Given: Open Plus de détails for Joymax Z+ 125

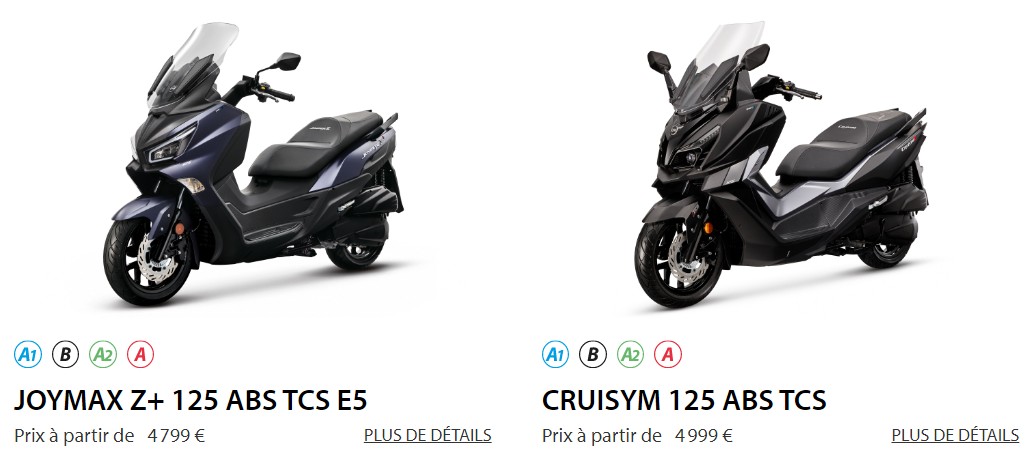Looking at the screenshot, I should 427,435.
